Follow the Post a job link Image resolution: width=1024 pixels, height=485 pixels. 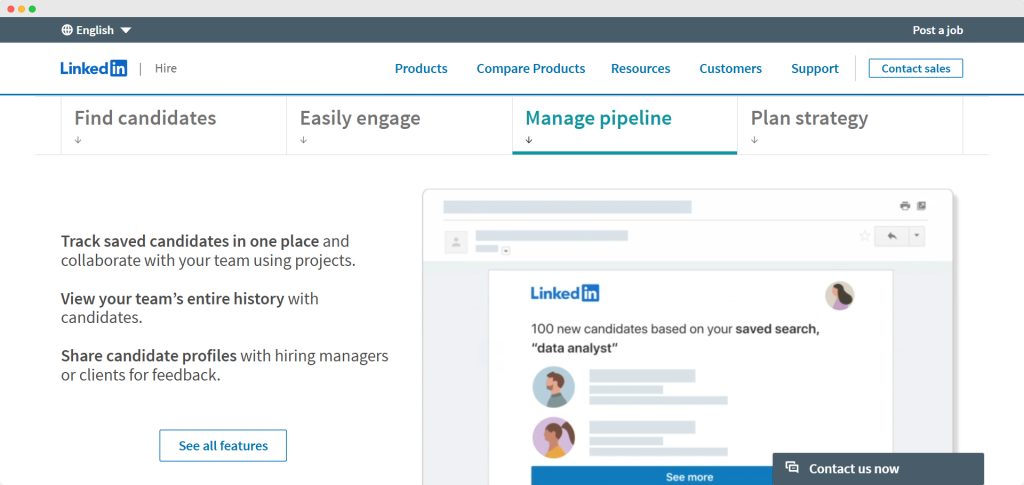tap(937, 30)
